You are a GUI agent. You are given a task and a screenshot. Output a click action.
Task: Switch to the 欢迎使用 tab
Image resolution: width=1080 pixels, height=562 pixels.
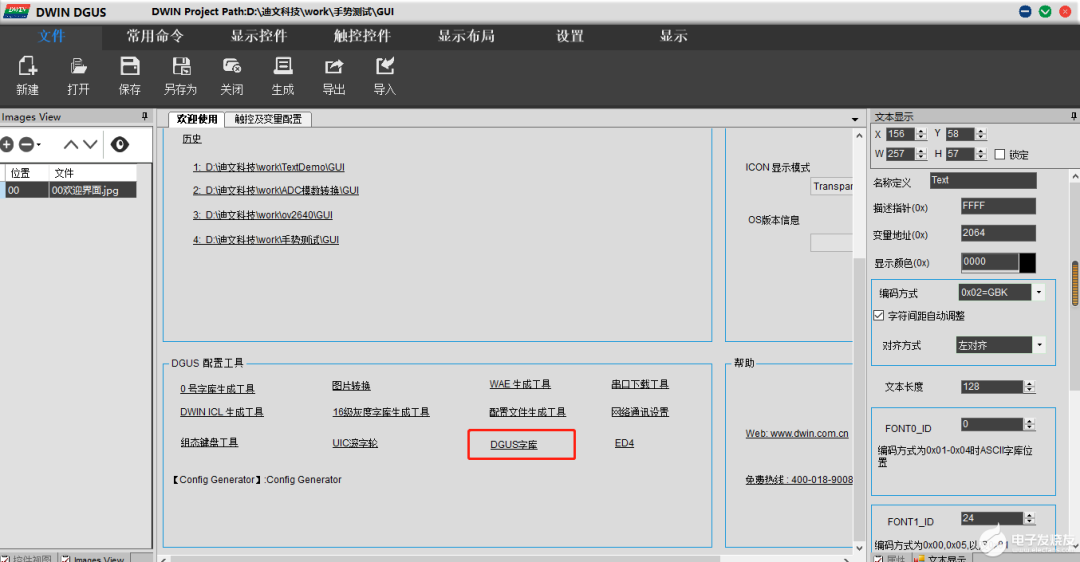click(197, 119)
